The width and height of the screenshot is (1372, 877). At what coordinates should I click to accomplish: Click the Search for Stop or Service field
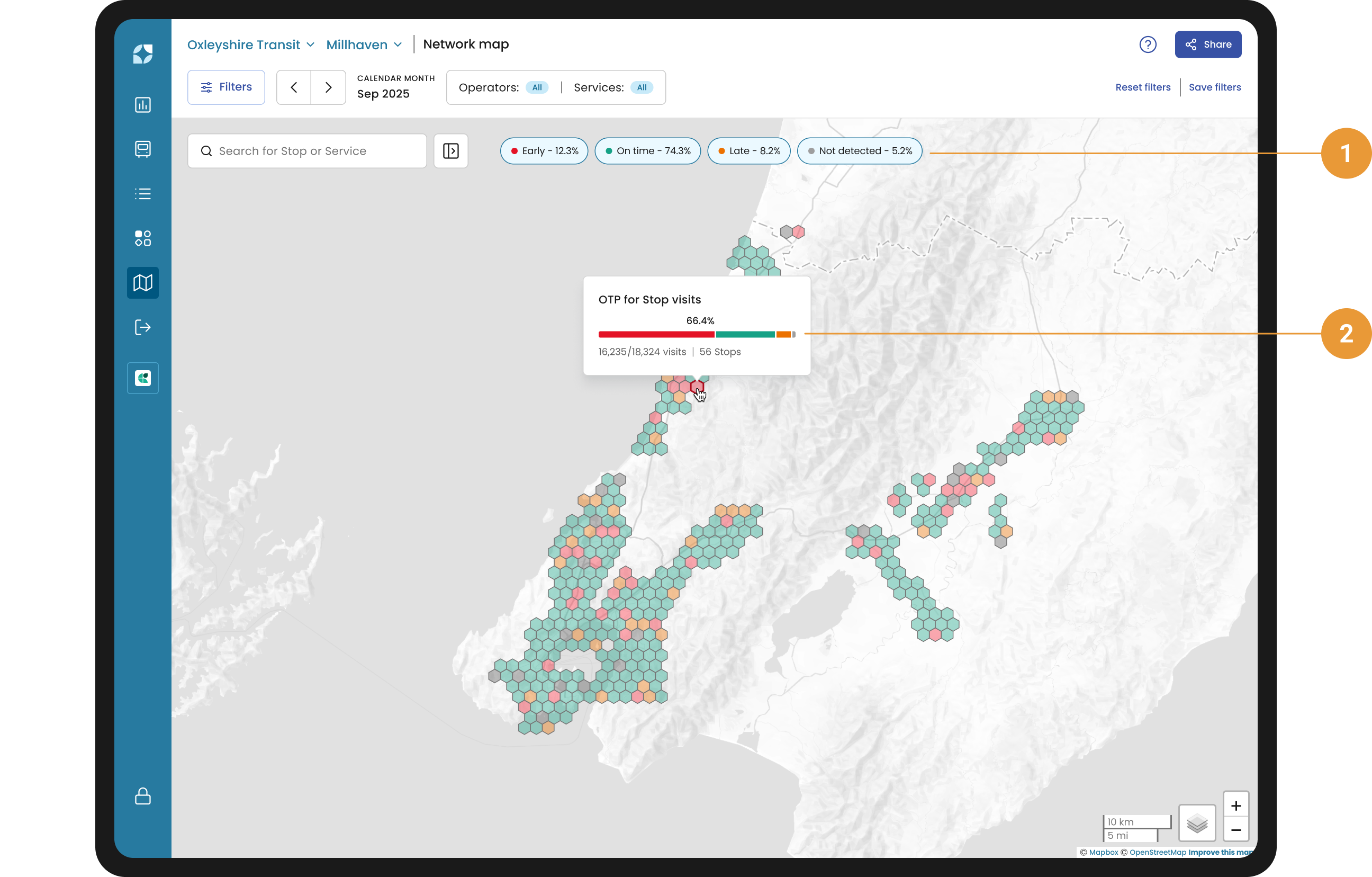[307, 151]
